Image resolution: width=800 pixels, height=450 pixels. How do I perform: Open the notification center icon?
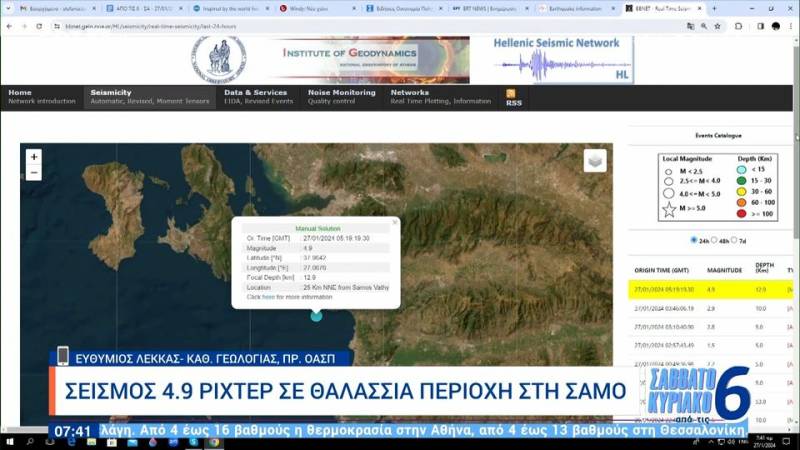[x=786, y=441]
